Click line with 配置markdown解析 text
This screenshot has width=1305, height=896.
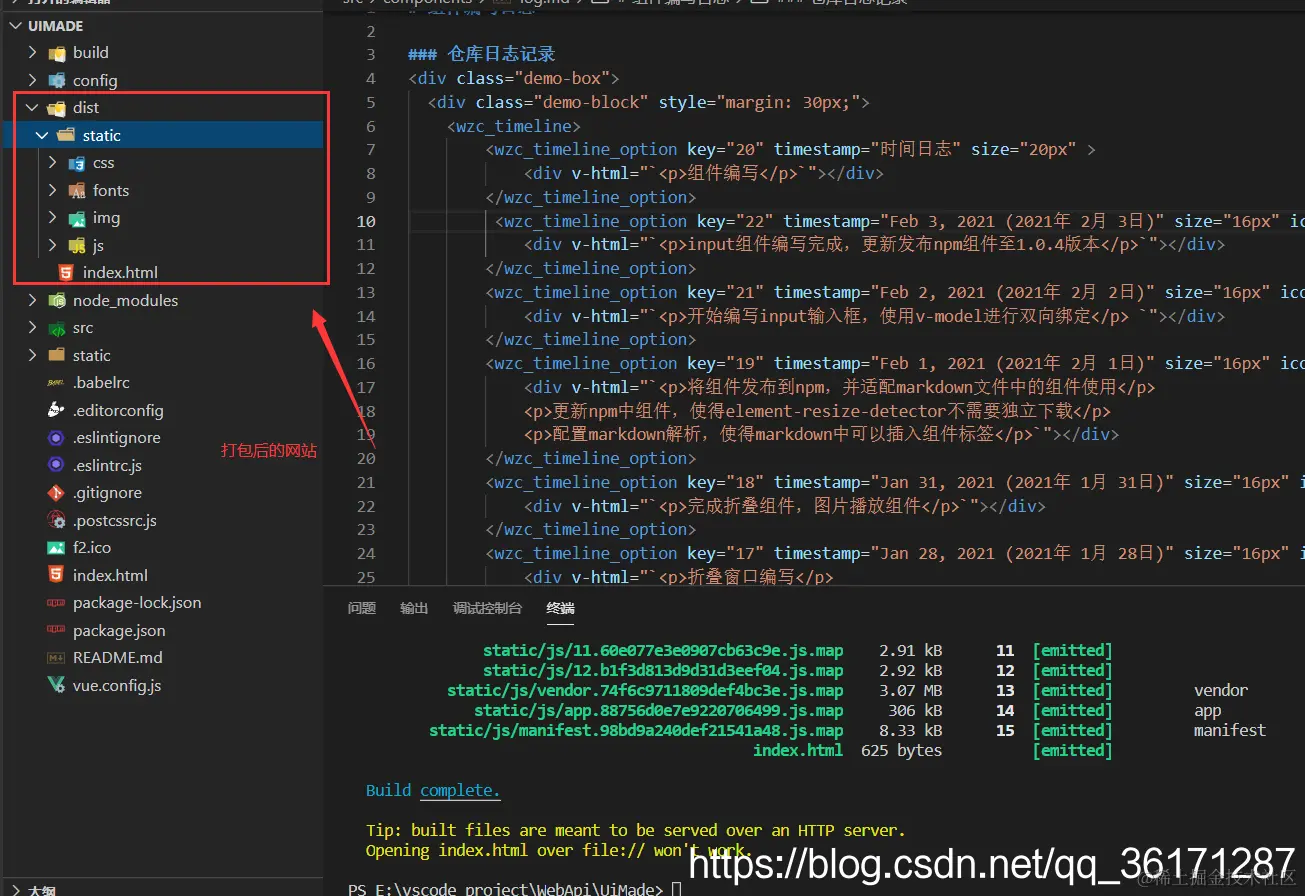point(821,435)
